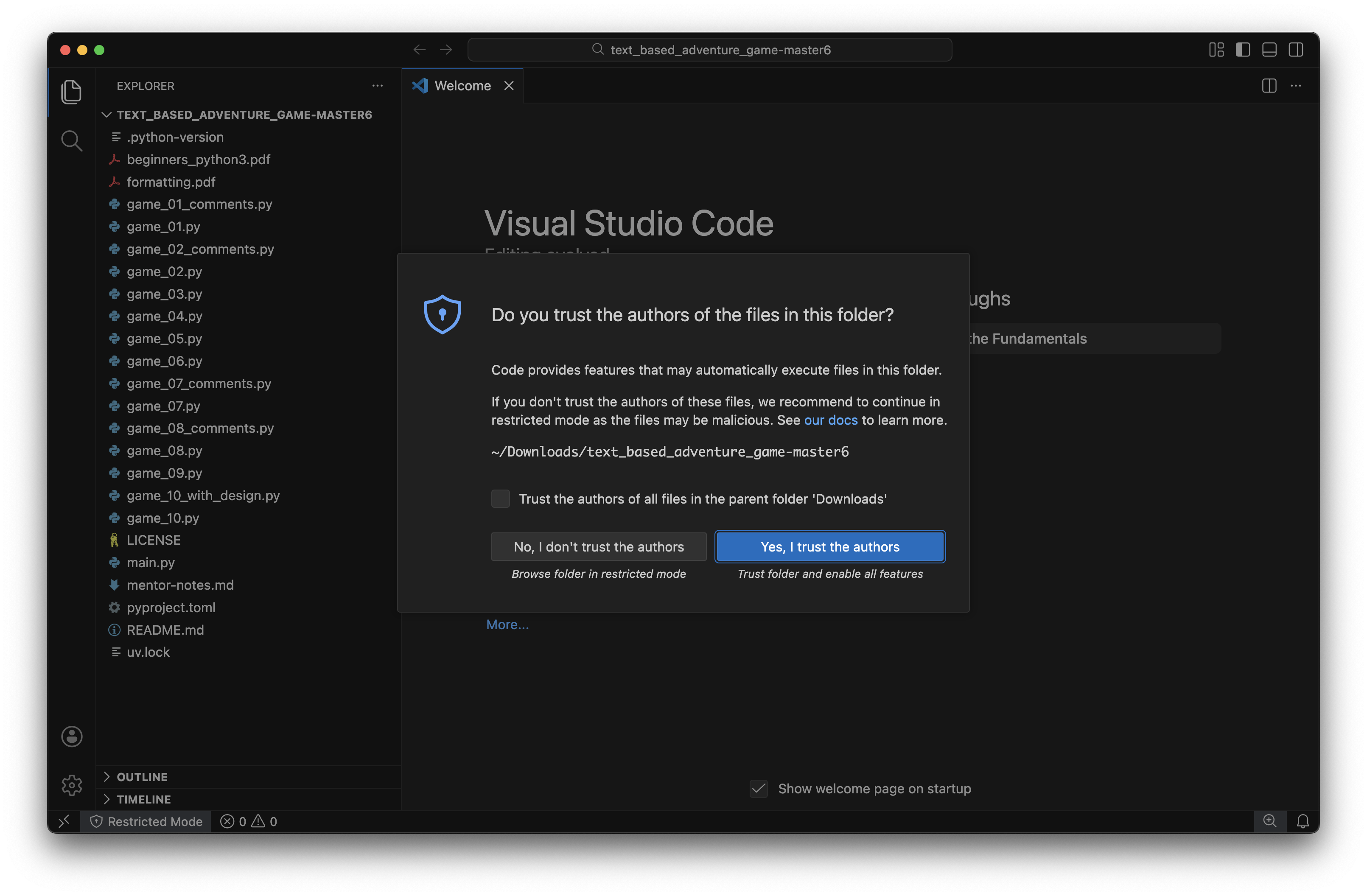Screen dimensions: 1367x896
Task: Close the Welcome tab
Action: click(508, 86)
